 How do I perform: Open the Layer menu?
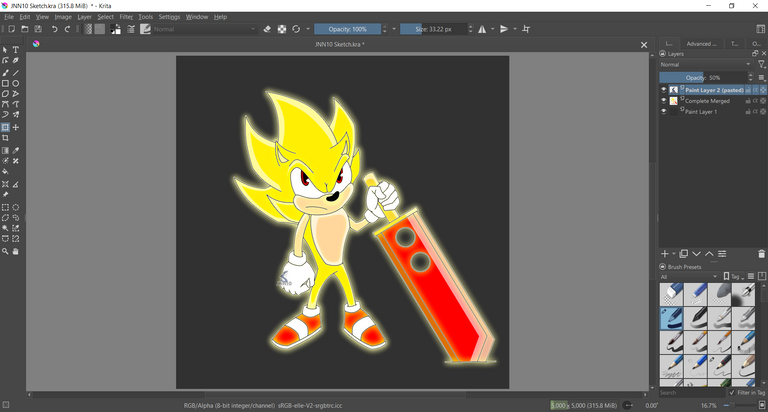click(x=84, y=17)
